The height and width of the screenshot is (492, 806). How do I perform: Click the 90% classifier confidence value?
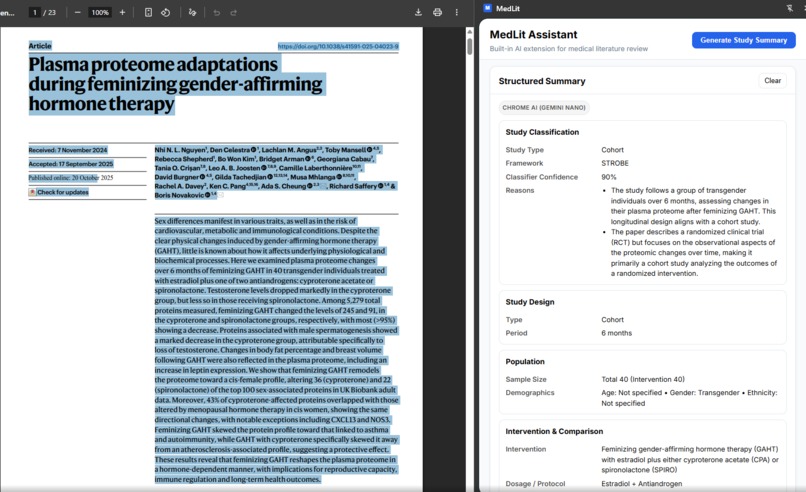pyautogui.click(x=609, y=177)
